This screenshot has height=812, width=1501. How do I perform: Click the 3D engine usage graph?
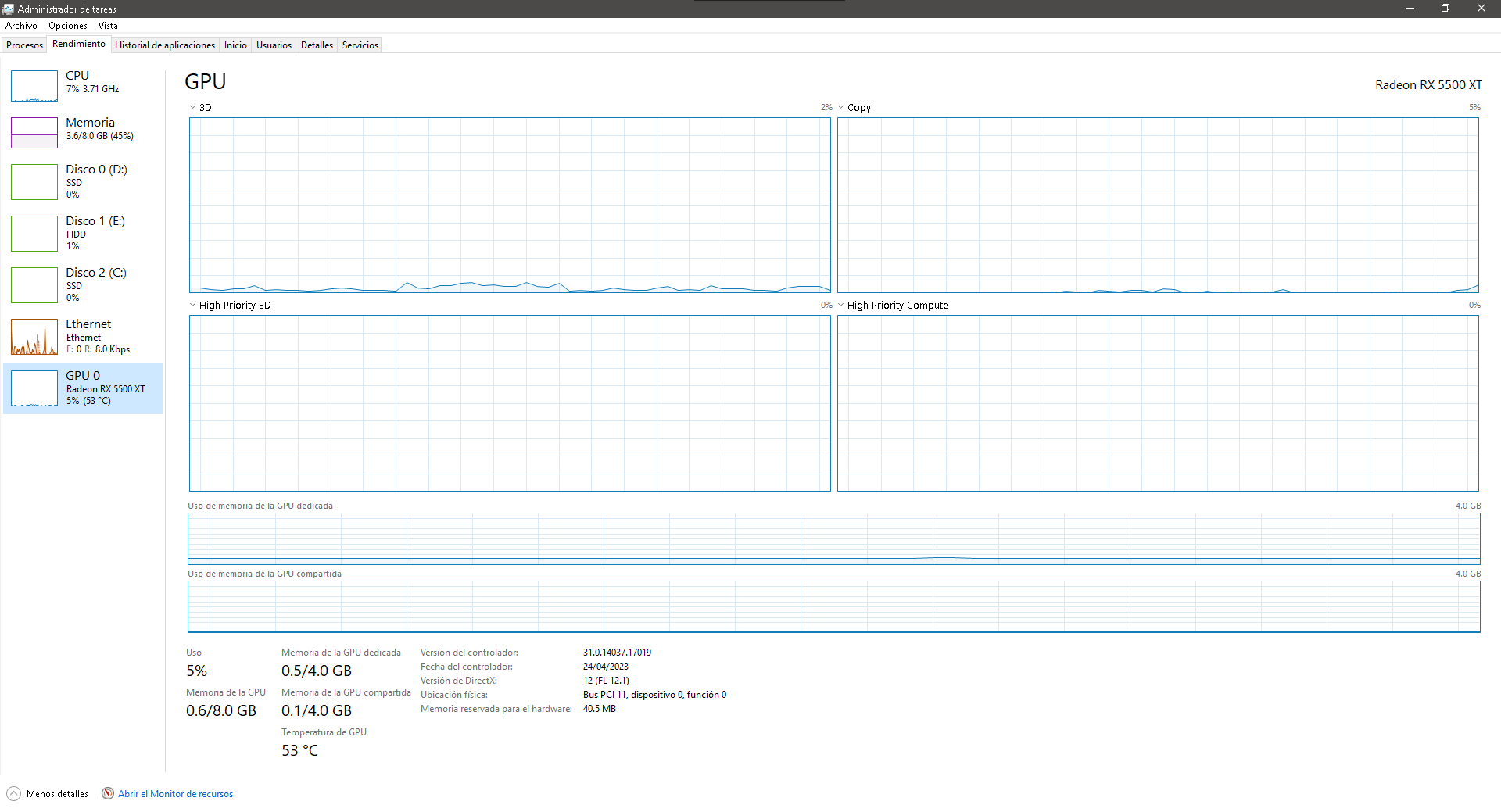coord(510,206)
